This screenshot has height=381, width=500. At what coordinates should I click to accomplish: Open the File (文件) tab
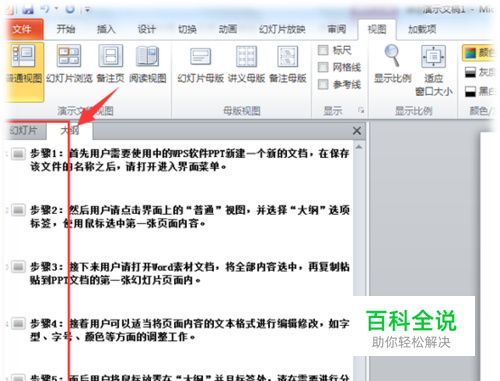coord(22,29)
